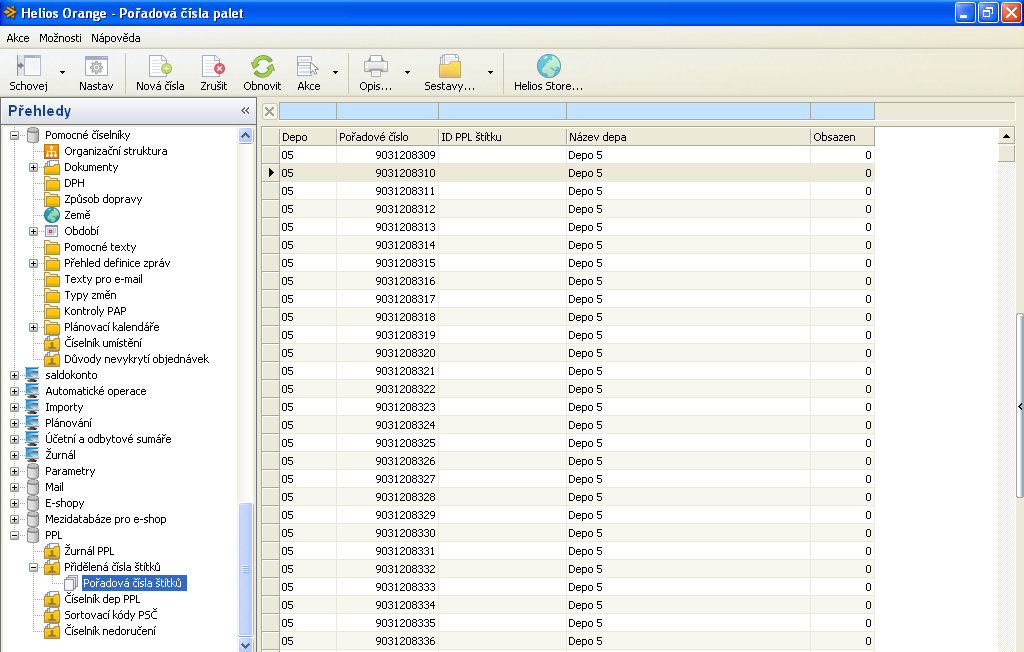Open Způsob dopravy folder
Image resolution: width=1024 pixels, height=652 pixels.
click(x=103, y=199)
